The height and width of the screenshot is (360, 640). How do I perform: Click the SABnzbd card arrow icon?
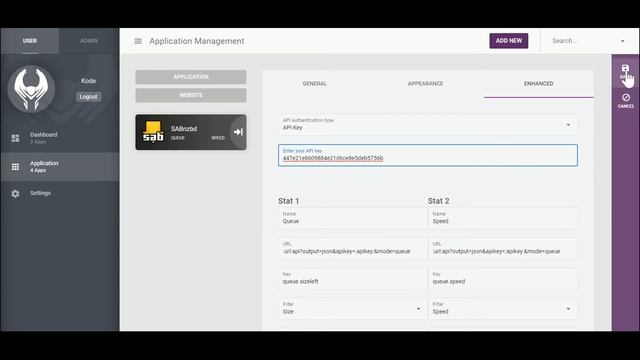[x=238, y=132]
